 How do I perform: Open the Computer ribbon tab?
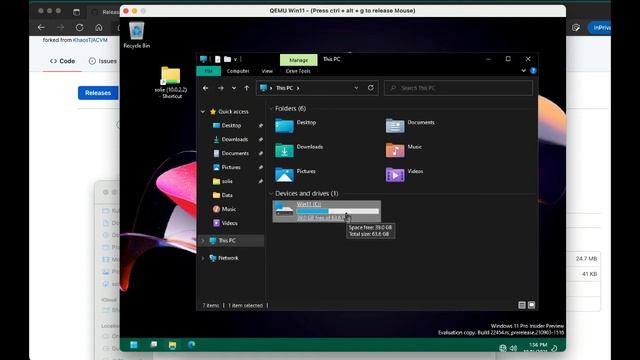pos(238,71)
